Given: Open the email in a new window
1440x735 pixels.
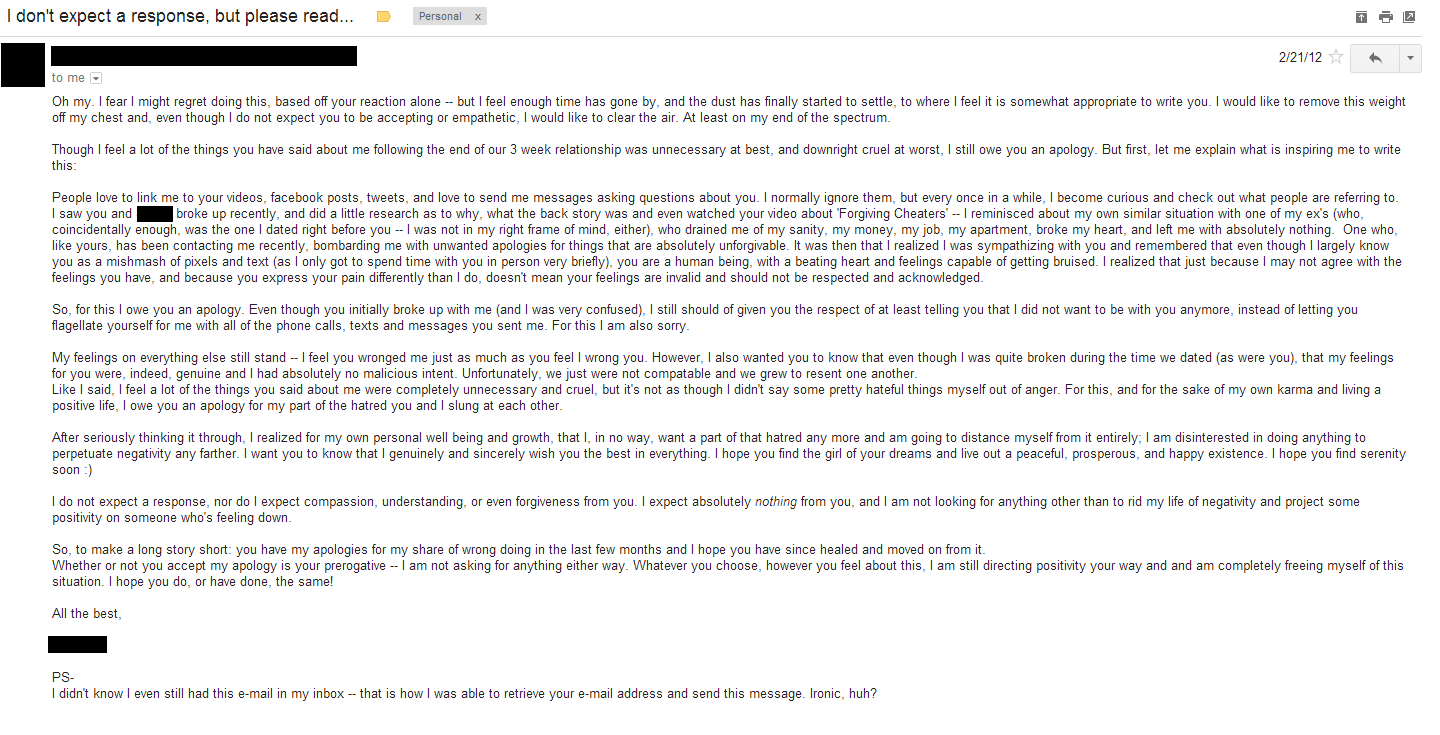Looking at the screenshot, I should click(1409, 17).
